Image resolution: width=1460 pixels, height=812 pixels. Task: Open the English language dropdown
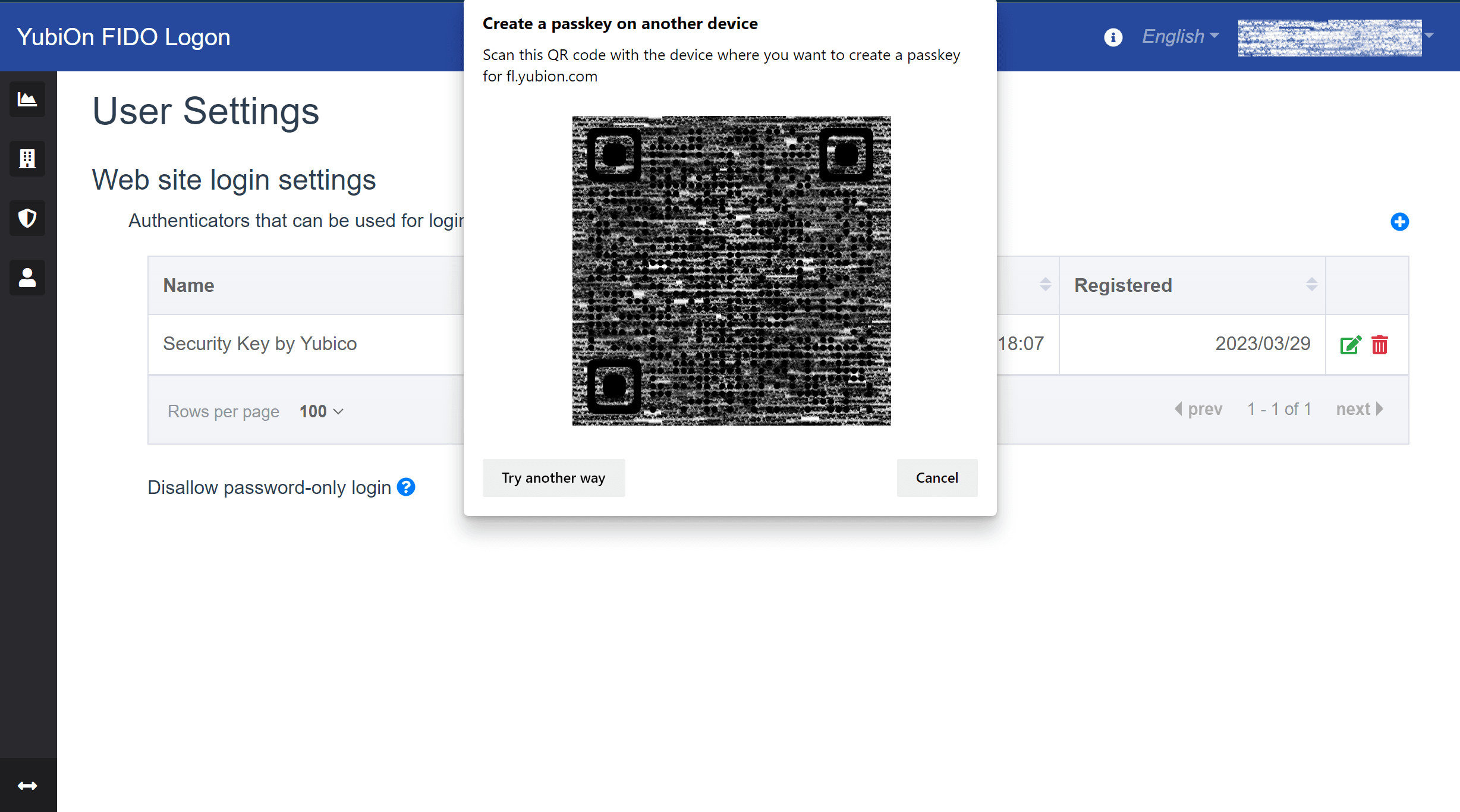click(1181, 36)
